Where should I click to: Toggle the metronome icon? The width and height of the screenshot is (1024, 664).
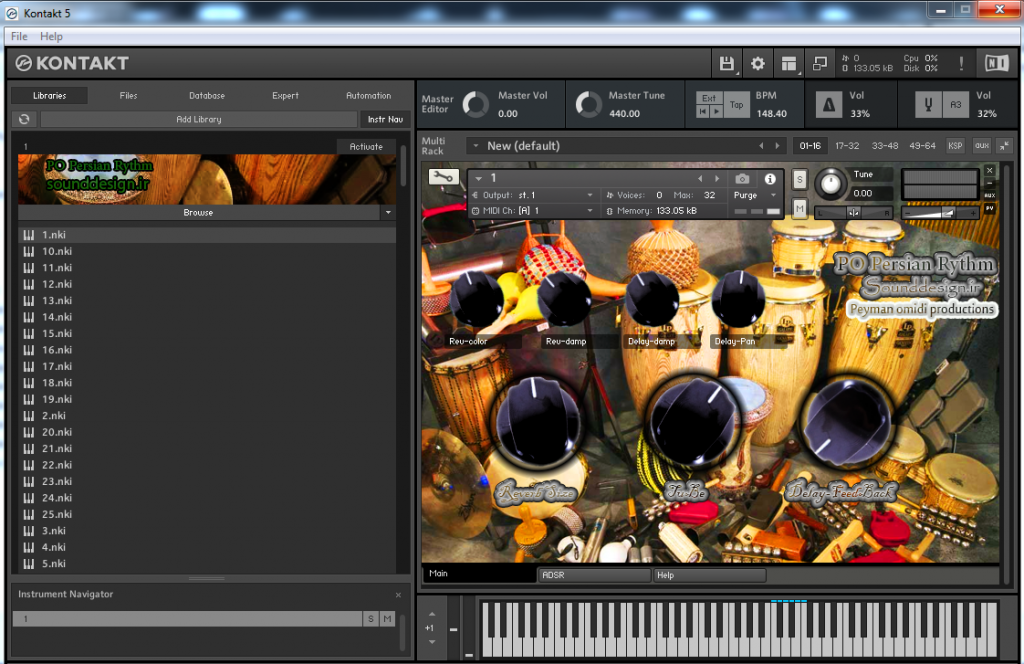click(829, 104)
